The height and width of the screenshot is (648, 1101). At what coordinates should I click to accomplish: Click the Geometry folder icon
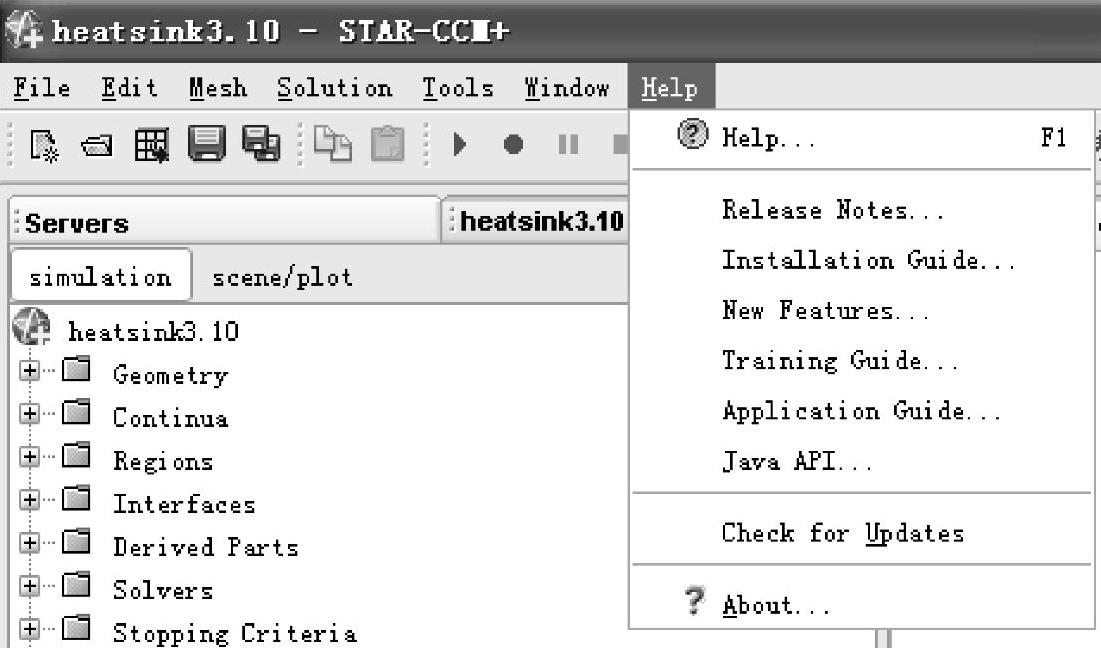click(76, 369)
